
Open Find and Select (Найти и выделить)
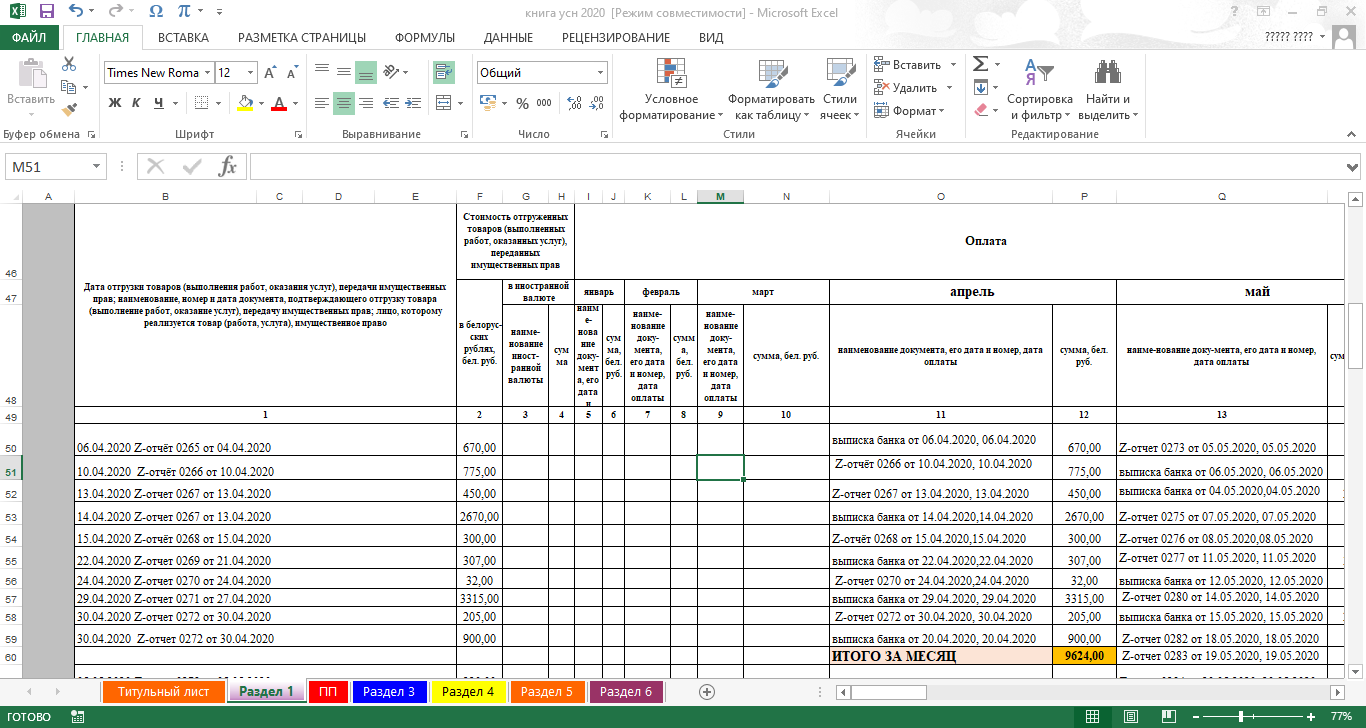[1108, 90]
